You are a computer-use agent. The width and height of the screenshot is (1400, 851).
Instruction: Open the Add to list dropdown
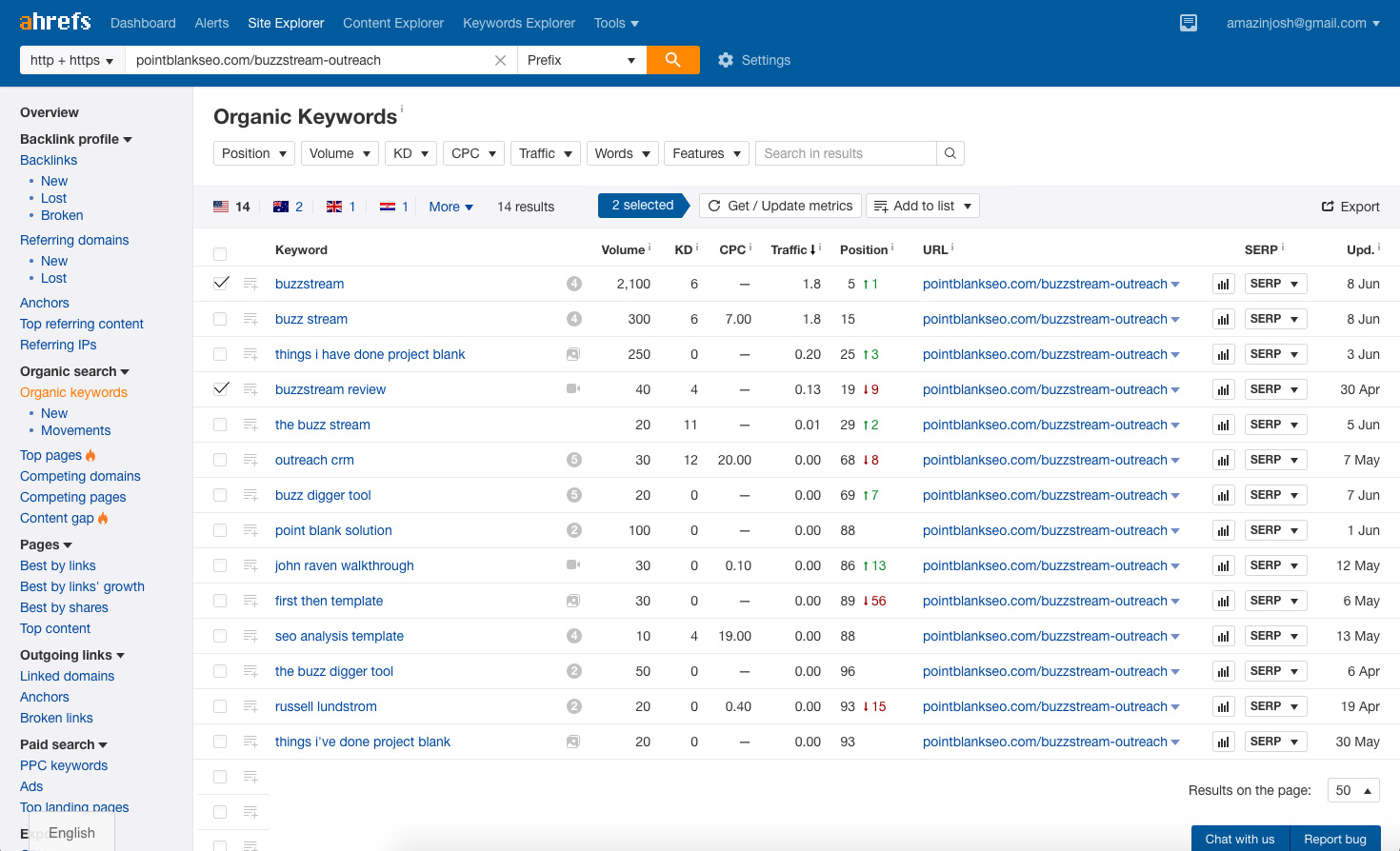pos(922,206)
